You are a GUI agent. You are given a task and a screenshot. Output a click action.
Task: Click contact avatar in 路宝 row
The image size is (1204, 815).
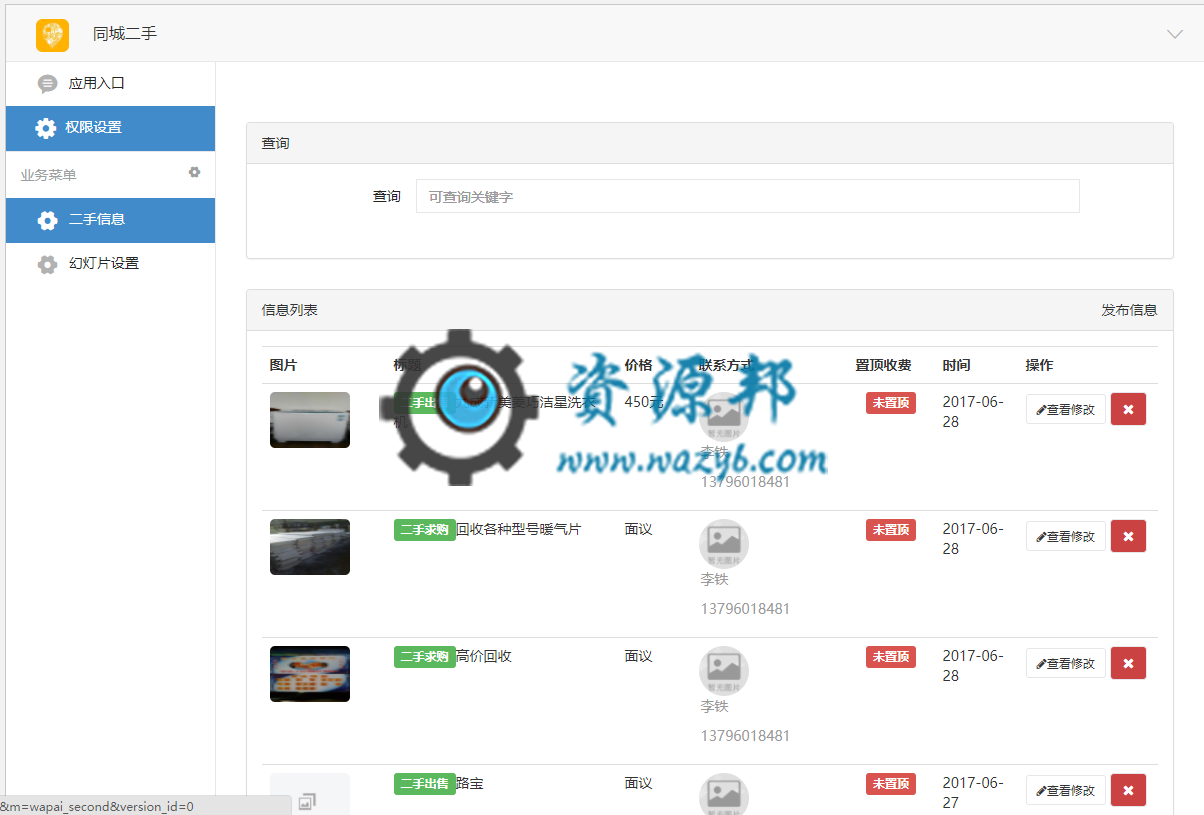(724, 794)
